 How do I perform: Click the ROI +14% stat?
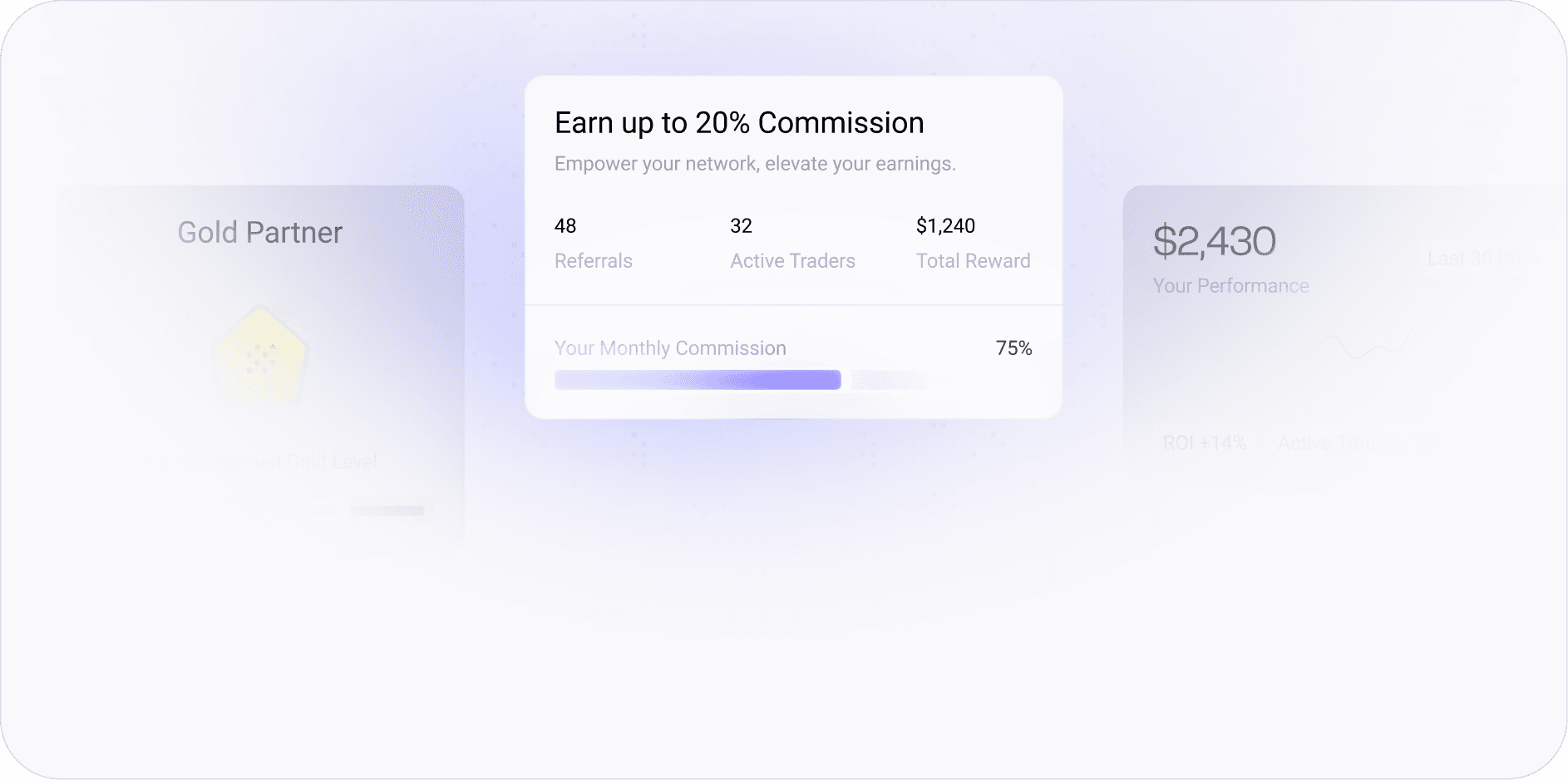[x=1204, y=443]
